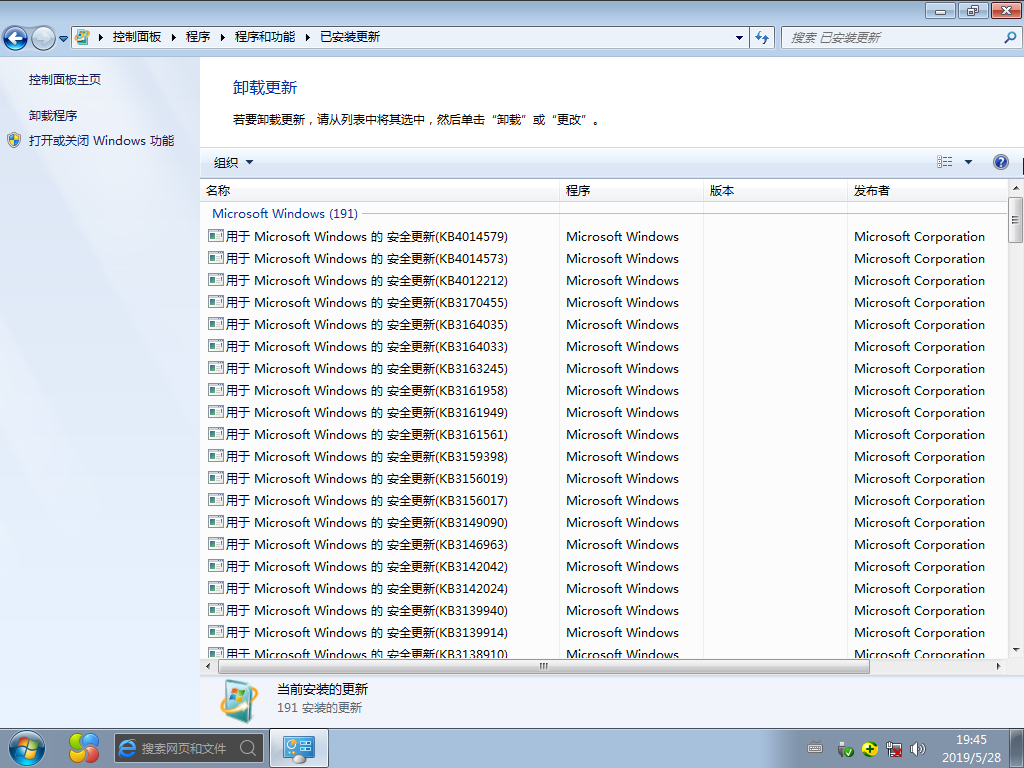Select update KB3170455
Screen dimensions: 1024x768
point(358,302)
